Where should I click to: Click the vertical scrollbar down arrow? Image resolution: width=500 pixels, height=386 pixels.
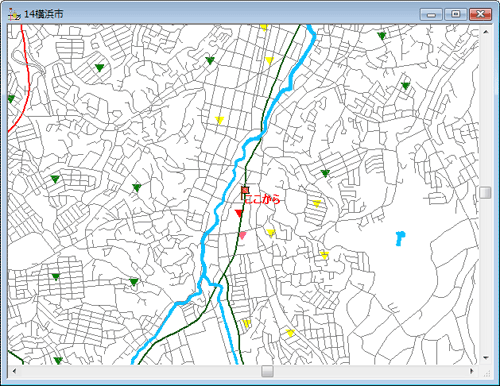click(x=486, y=358)
